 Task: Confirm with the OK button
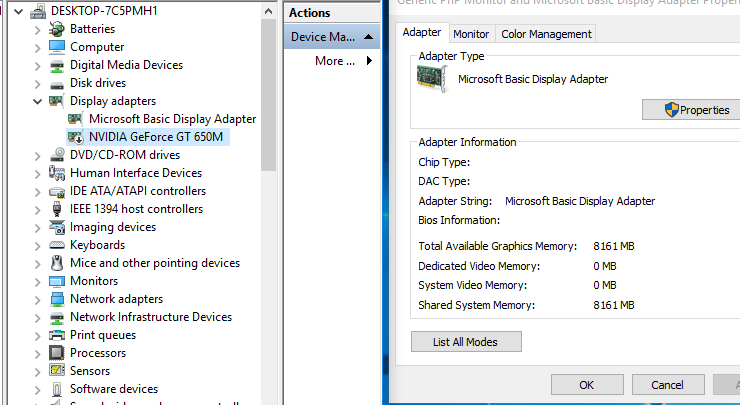point(587,385)
